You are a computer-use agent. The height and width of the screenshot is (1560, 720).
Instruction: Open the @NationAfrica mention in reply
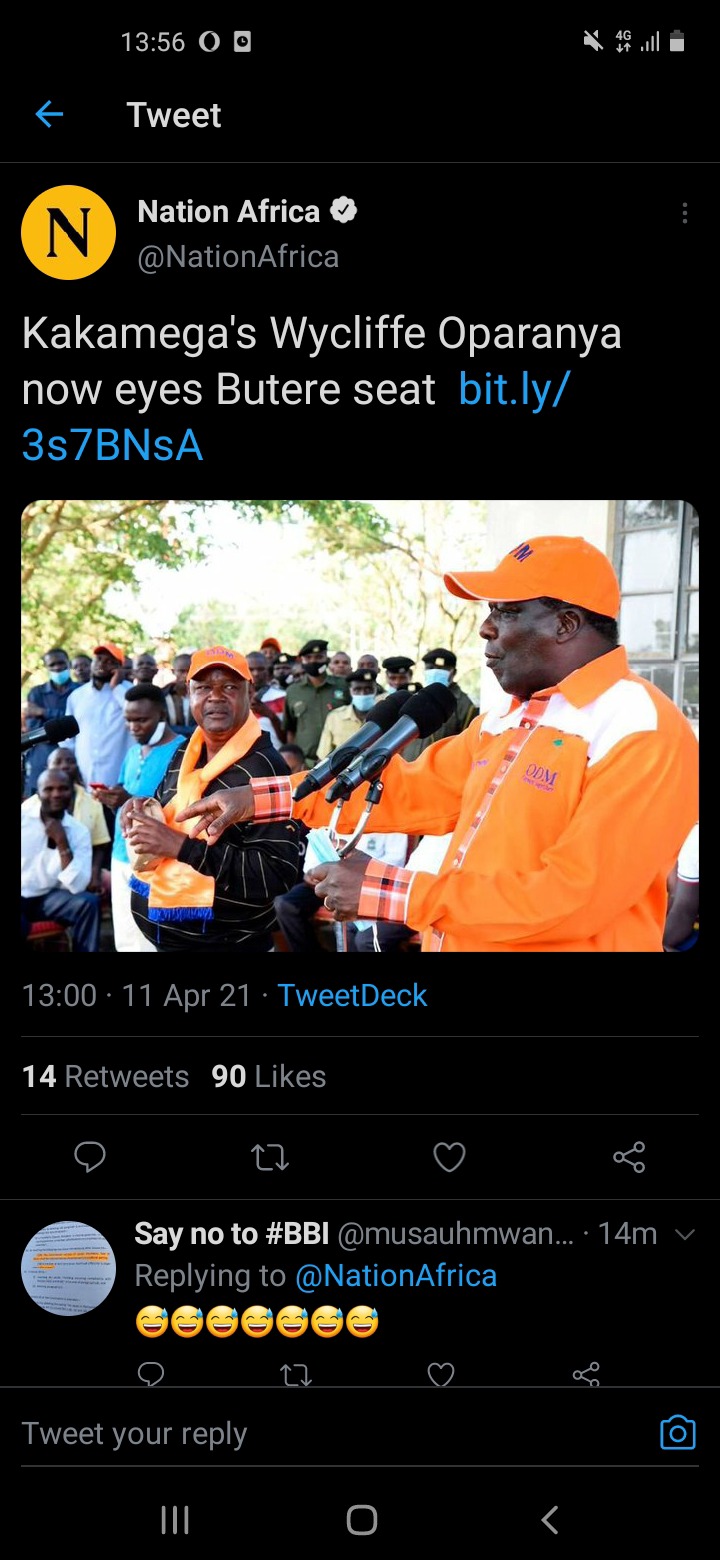[x=396, y=1276]
